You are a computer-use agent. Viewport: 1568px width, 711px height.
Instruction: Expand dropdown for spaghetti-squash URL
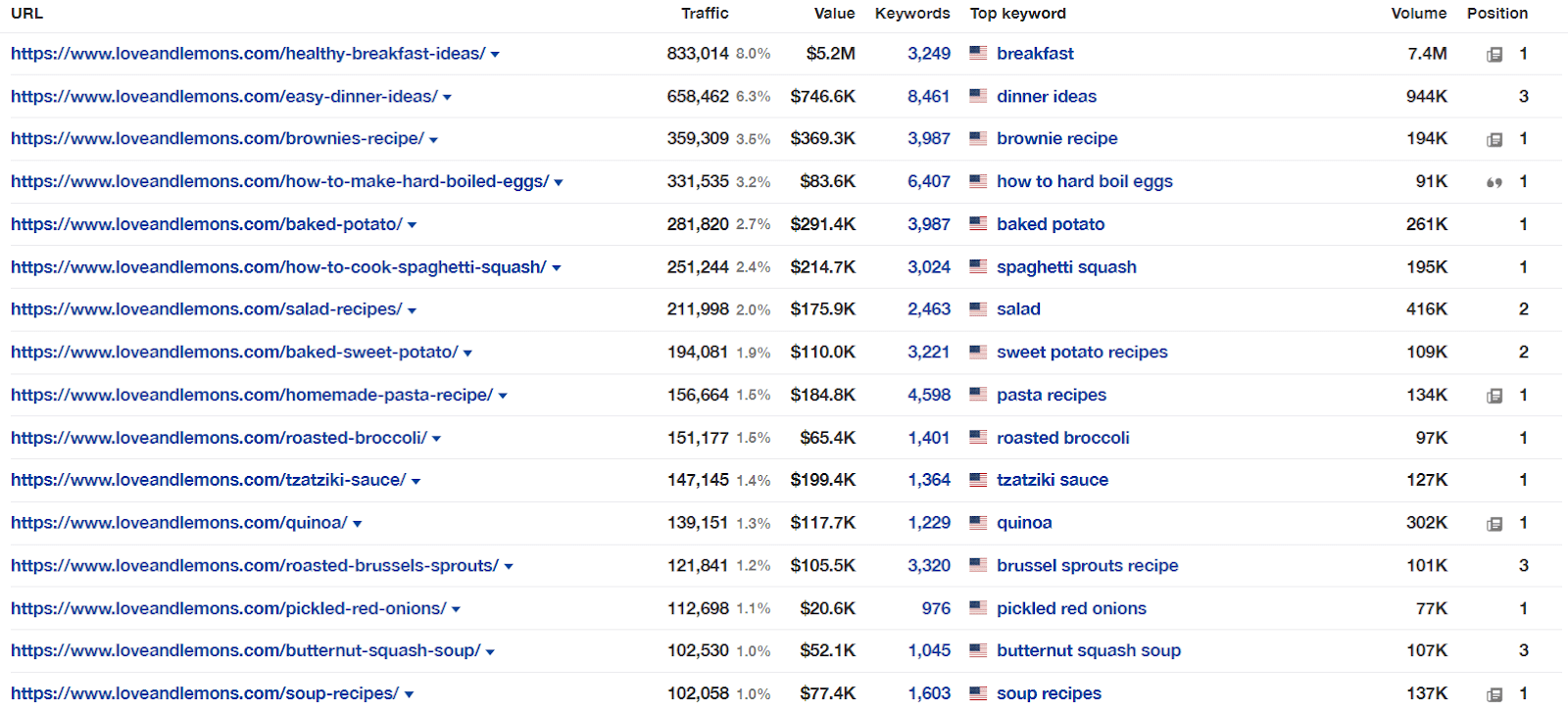click(x=557, y=268)
